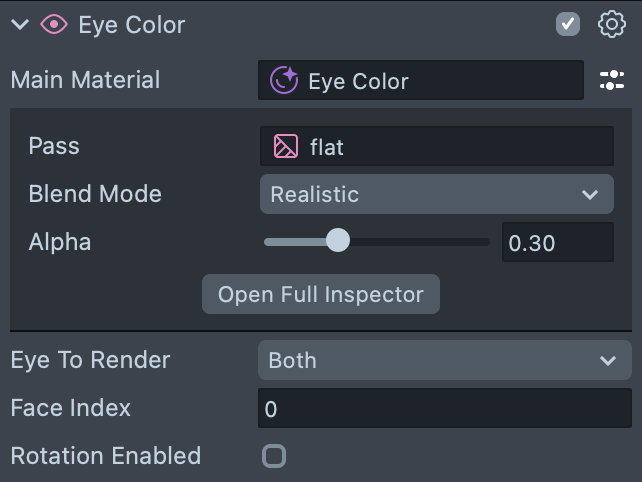Open material options sliders icon

611,81
